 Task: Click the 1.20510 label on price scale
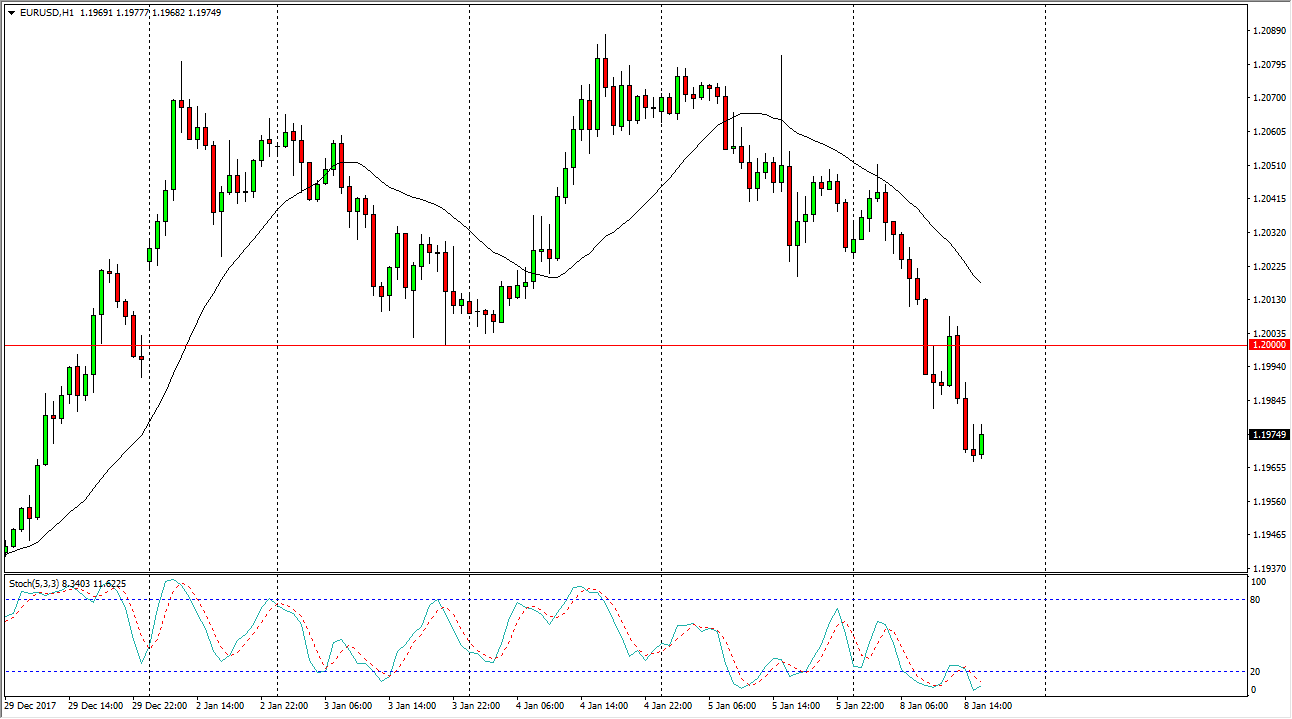[1268, 165]
